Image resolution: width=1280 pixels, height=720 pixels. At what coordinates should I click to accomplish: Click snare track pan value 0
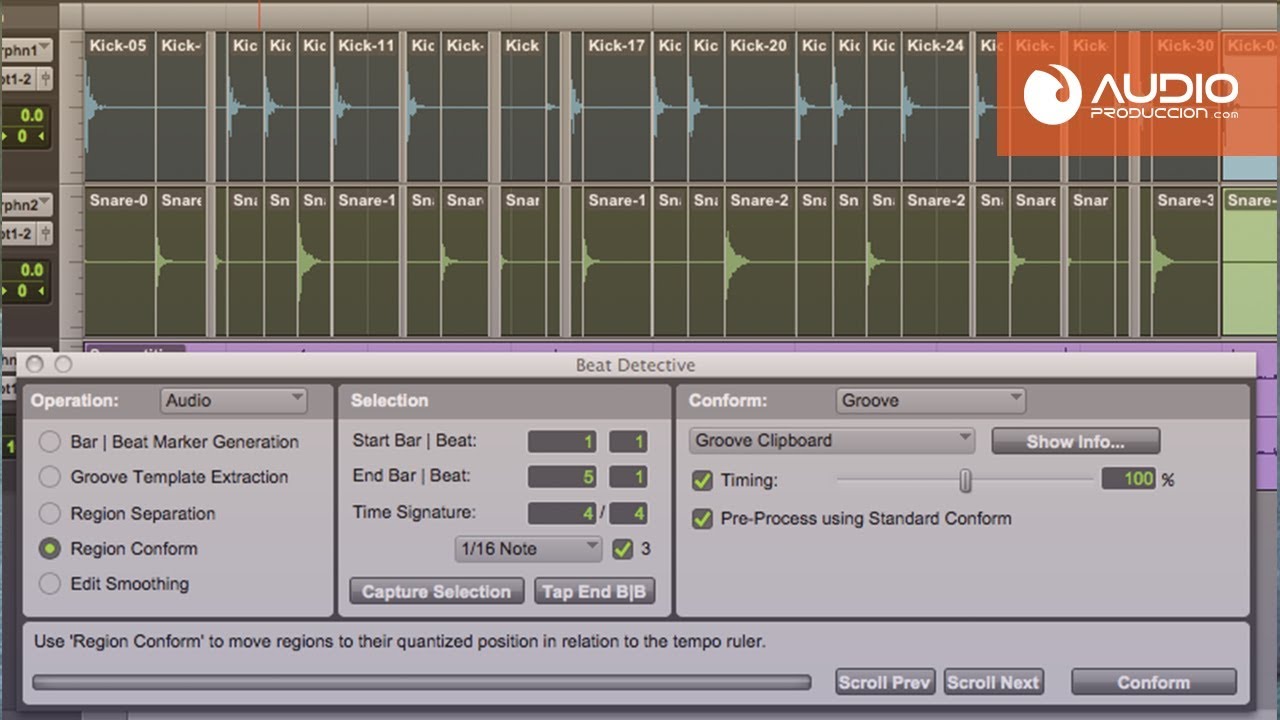point(24,290)
